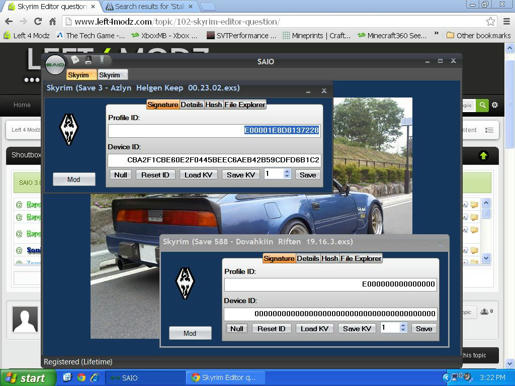
Task: Bookmark page with star icon
Action: [490, 22]
